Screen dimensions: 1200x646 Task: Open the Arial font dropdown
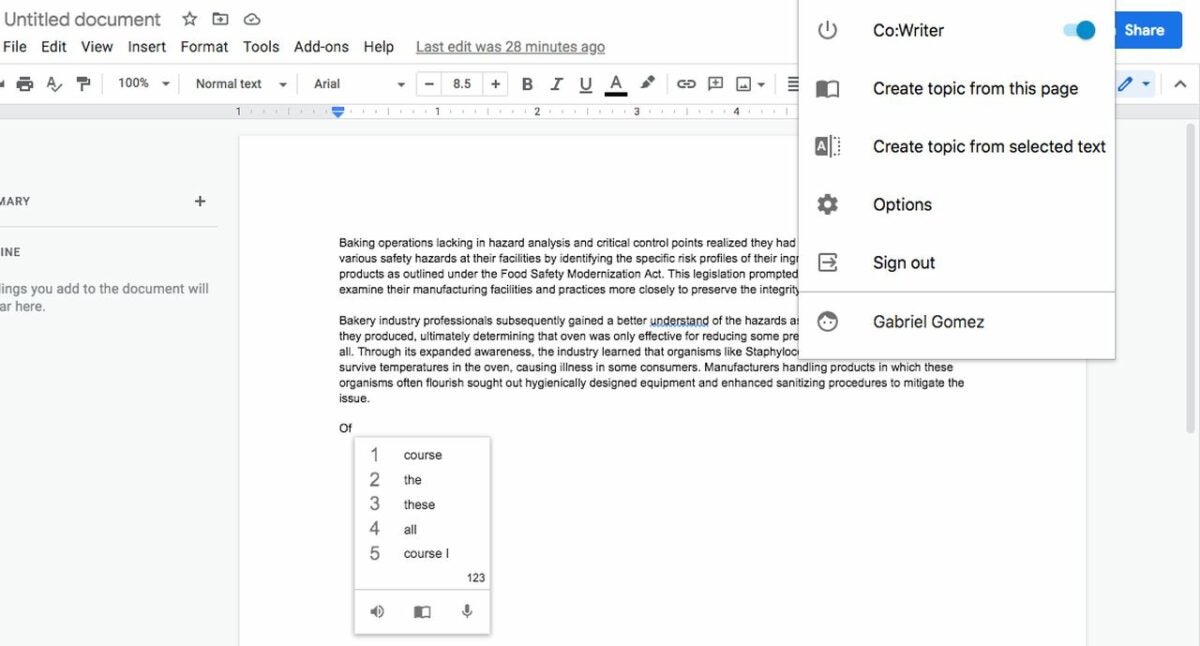coord(359,84)
